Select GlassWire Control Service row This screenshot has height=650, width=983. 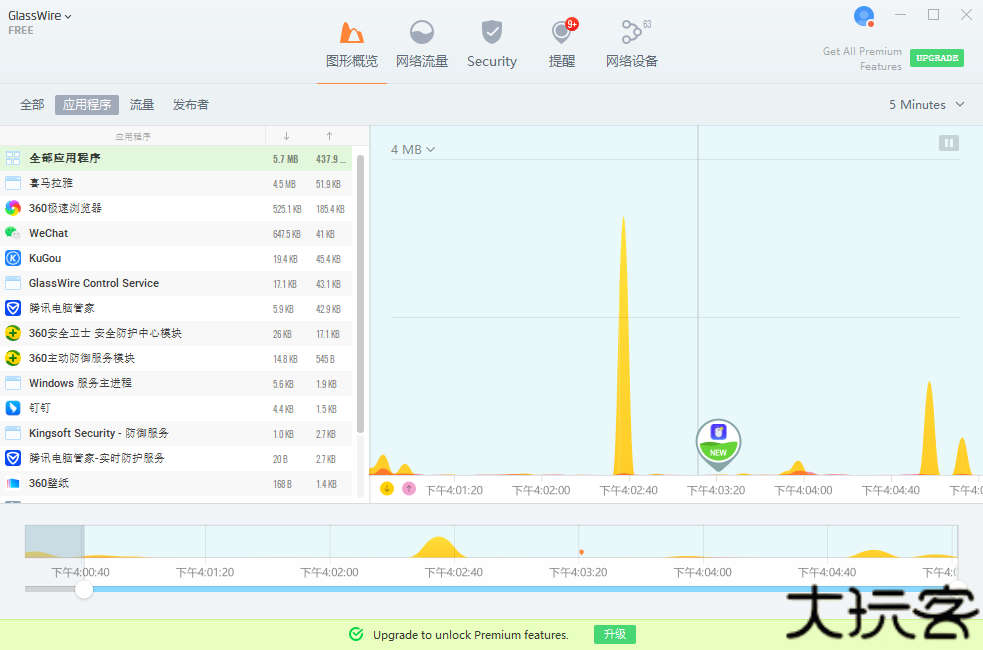176,284
